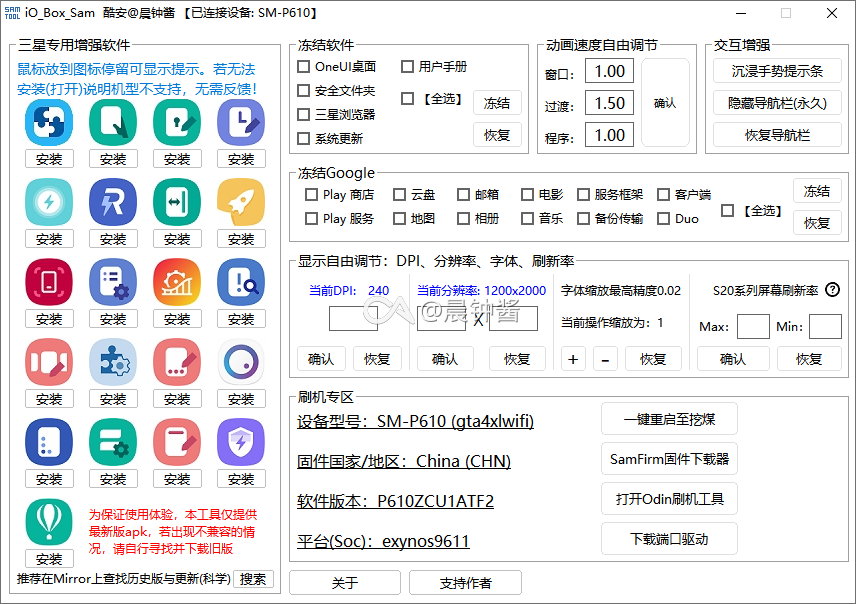Click the blue list-with-gear icon

coord(113,282)
